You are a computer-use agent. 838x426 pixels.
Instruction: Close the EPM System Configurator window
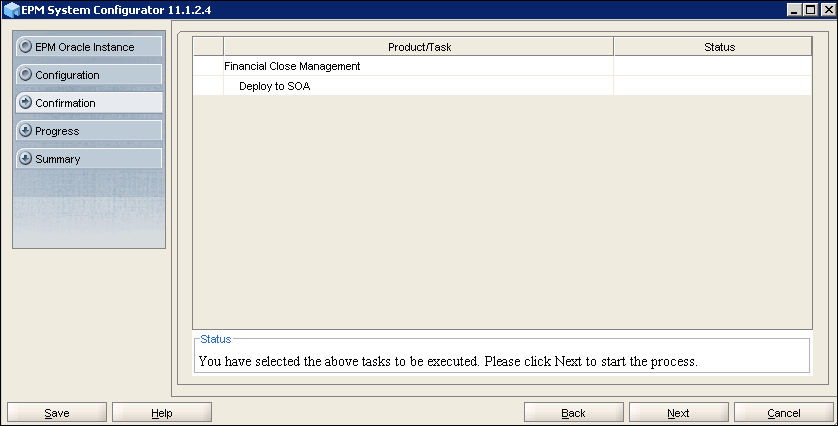click(x=826, y=9)
